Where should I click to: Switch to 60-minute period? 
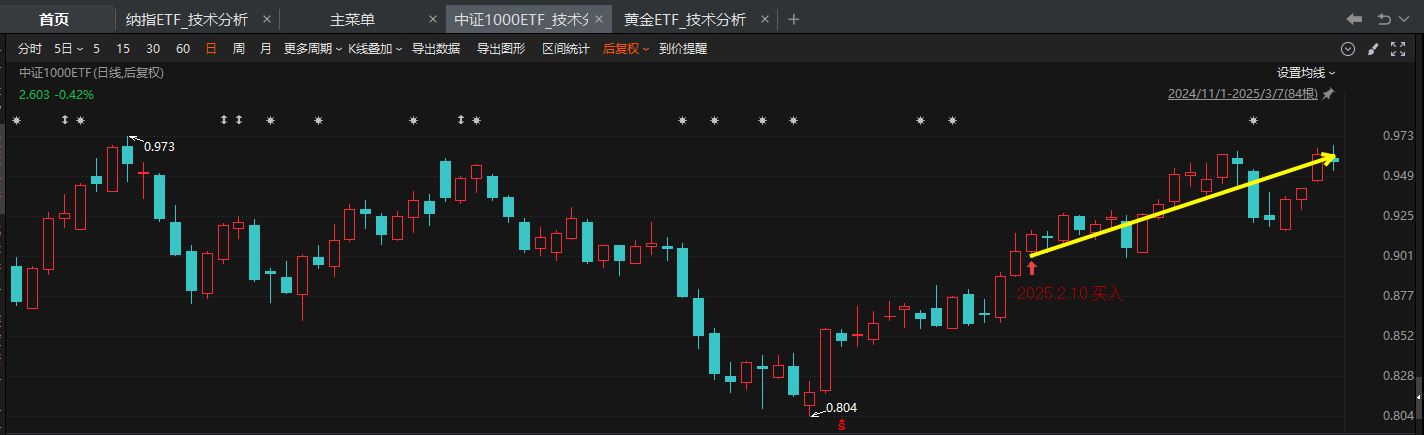[x=183, y=48]
